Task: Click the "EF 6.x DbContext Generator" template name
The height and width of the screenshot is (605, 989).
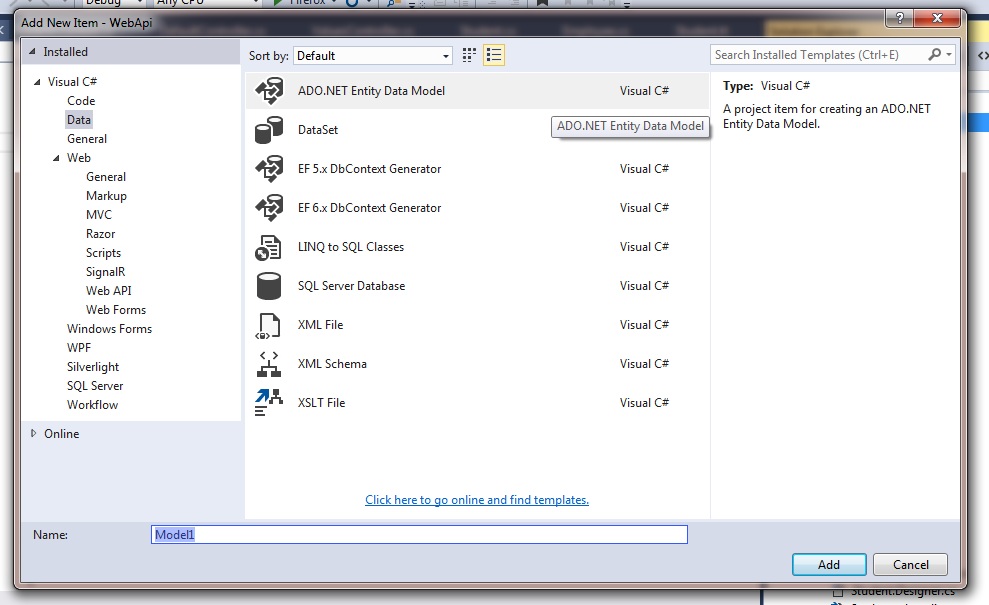Action: coord(369,208)
